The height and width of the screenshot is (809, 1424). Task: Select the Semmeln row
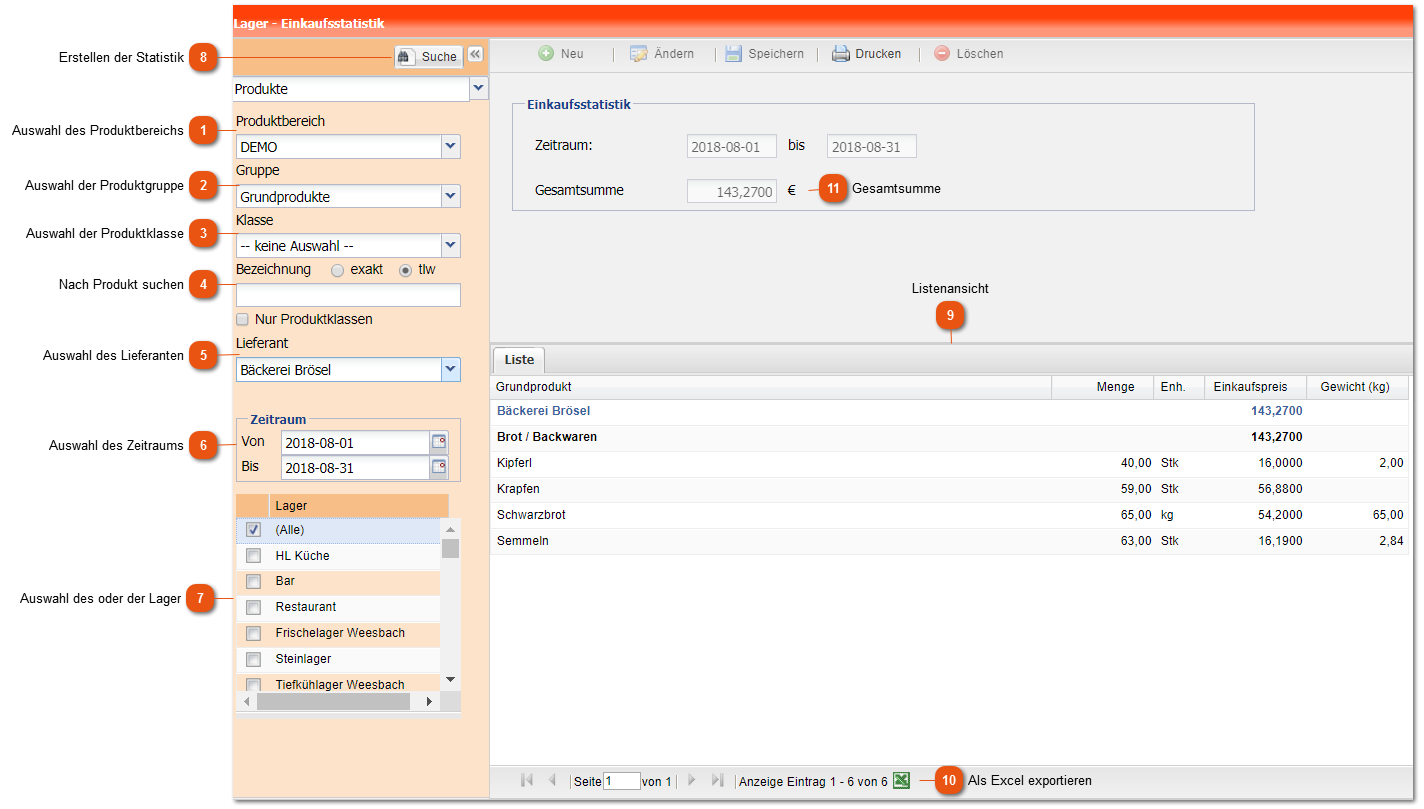pyautogui.click(x=950, y=541)
